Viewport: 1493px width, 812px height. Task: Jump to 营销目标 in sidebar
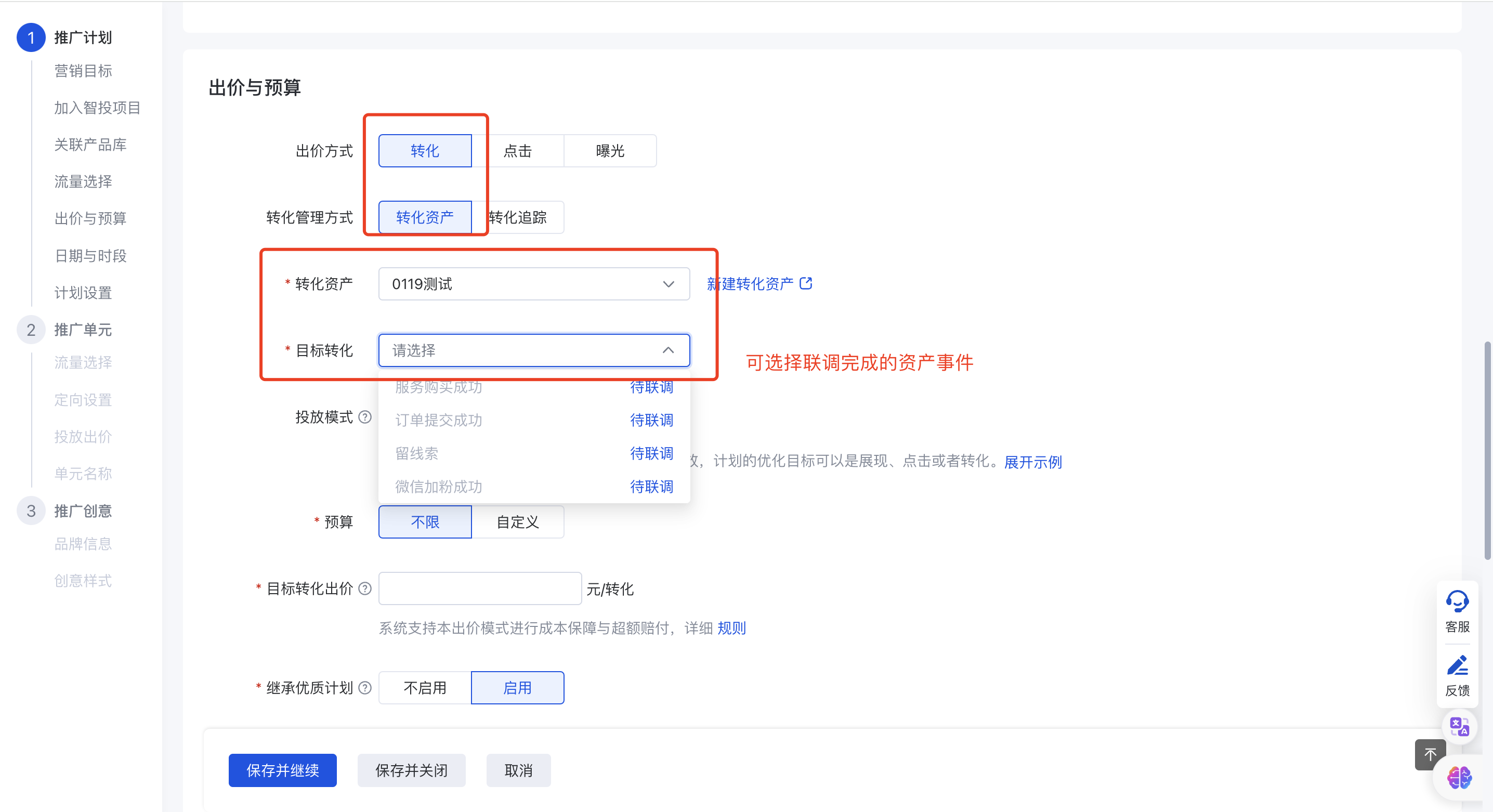83,71
